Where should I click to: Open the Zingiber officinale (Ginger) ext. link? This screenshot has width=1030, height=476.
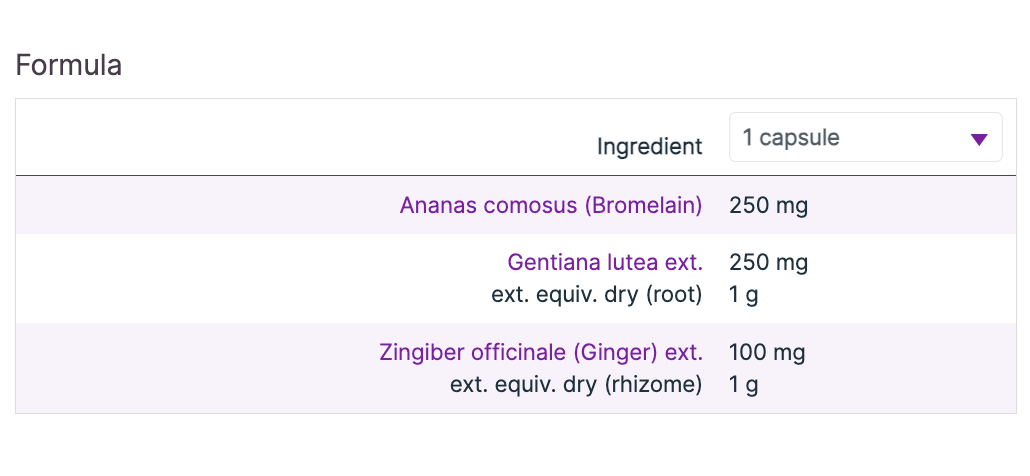541,353
